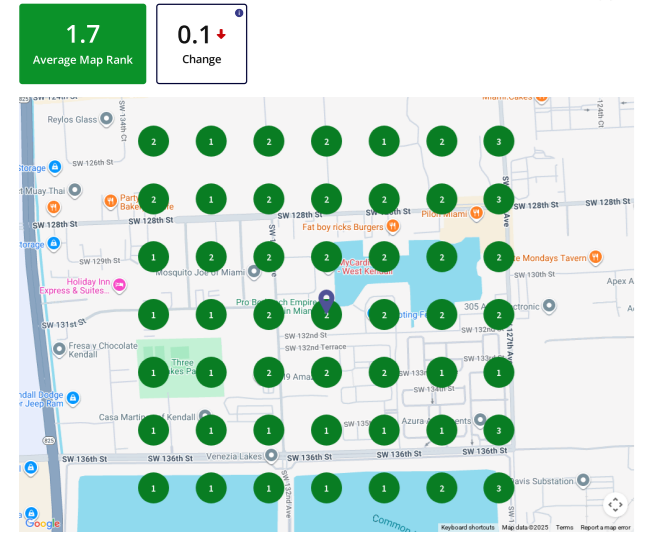Select the Muay Thai map pin
The width and height of the screenshot is (666, 541).
click(x=75, y=188)
